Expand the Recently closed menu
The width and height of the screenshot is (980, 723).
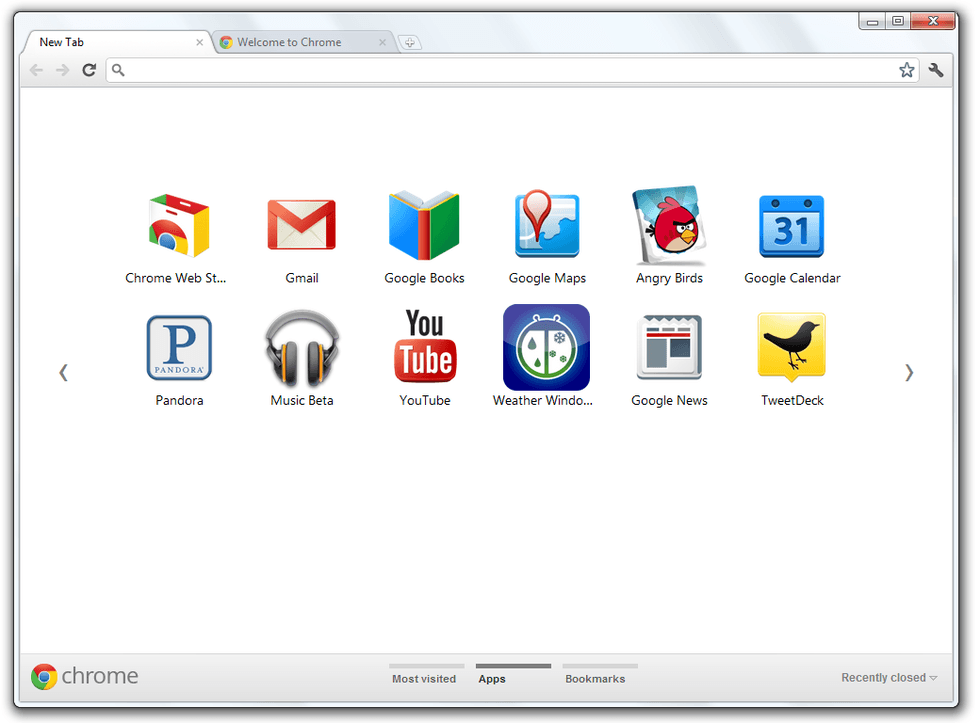pyautogui.click(x=888, y=678)
